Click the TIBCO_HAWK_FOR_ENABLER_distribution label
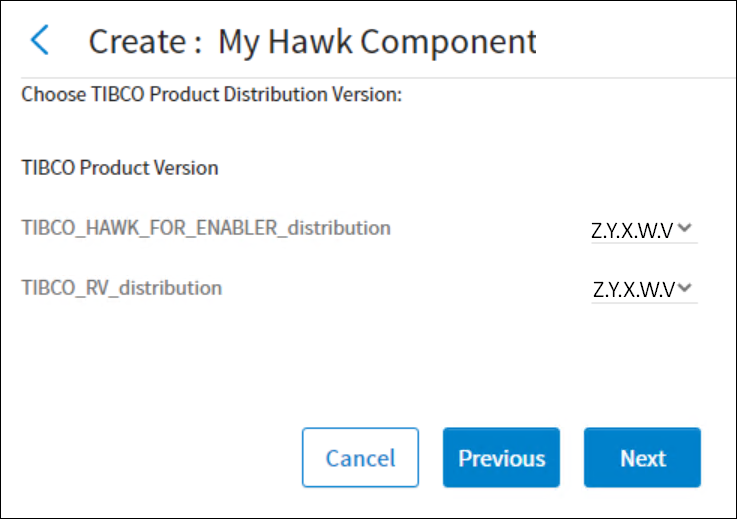Image resolution: width=737 pixels, height=519 pixels. (206, 228)
